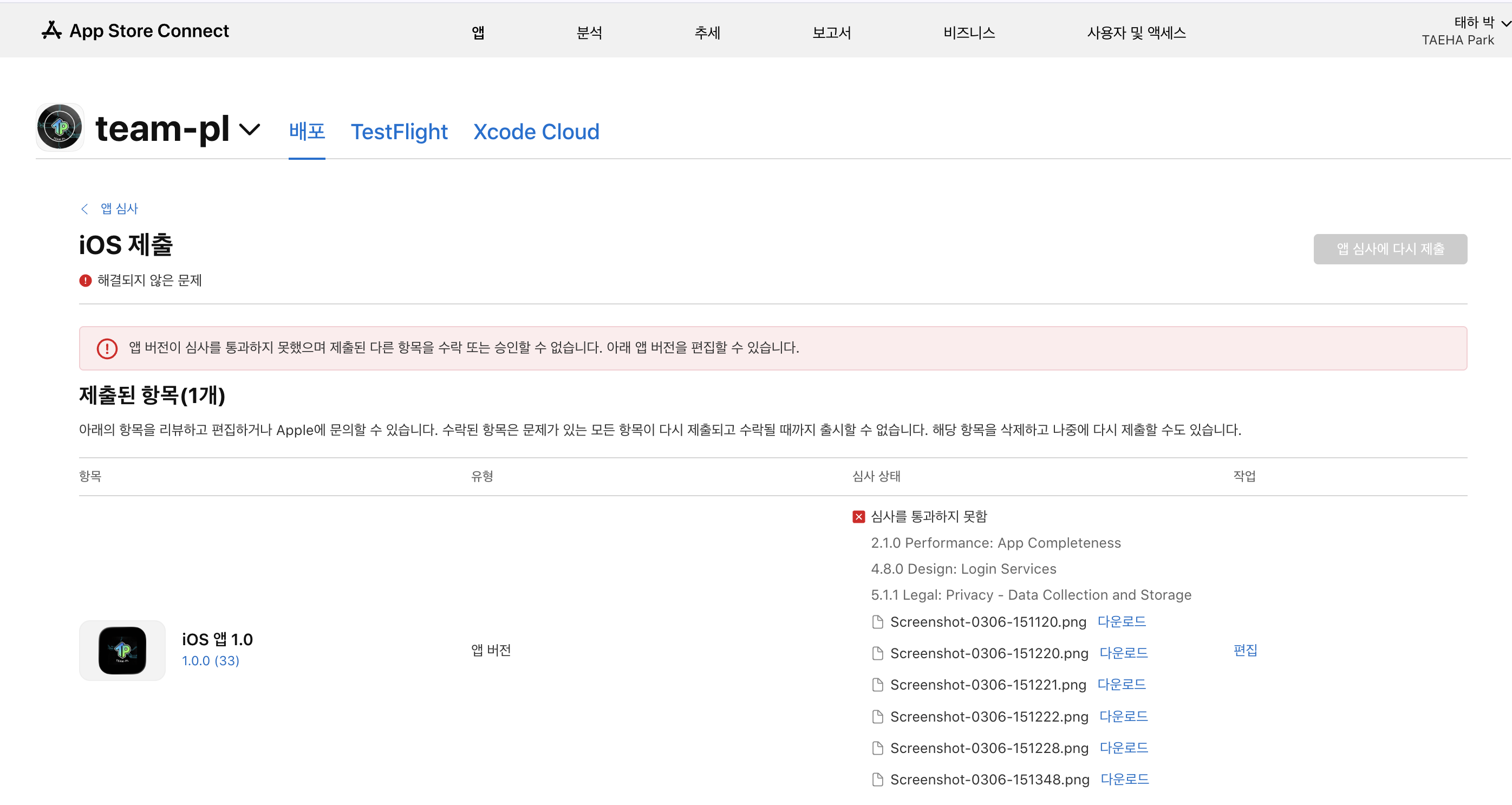The image size is (1512, 805).
Task: Click the back chevron next to 앱 심사
Action: [84, 209]
